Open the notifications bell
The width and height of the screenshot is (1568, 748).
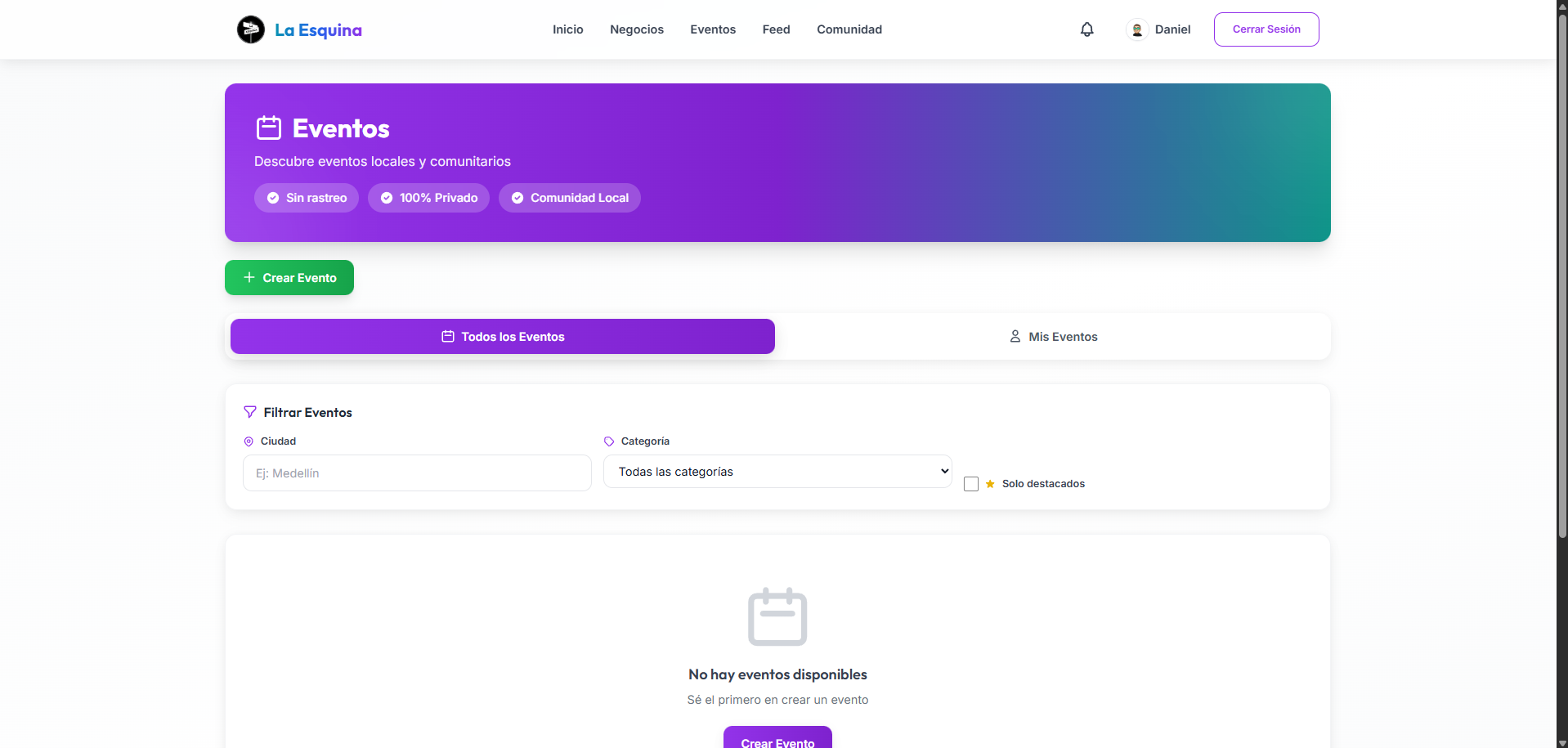click(x=1086, y=29)
